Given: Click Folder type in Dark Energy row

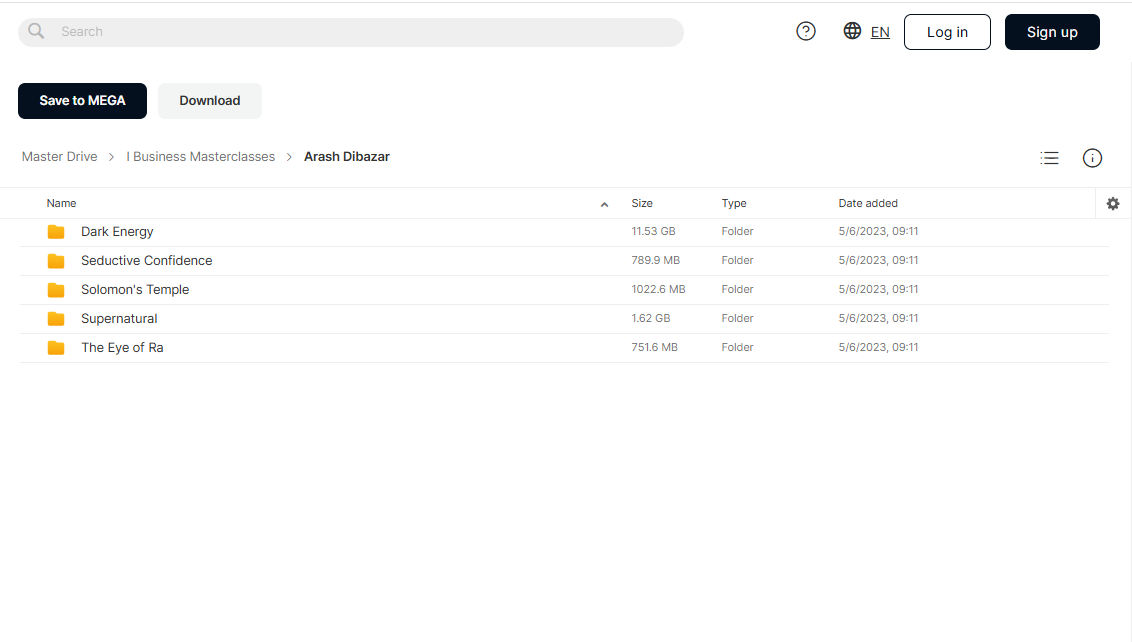Looking at the screenshot, I should pos(737,231).
